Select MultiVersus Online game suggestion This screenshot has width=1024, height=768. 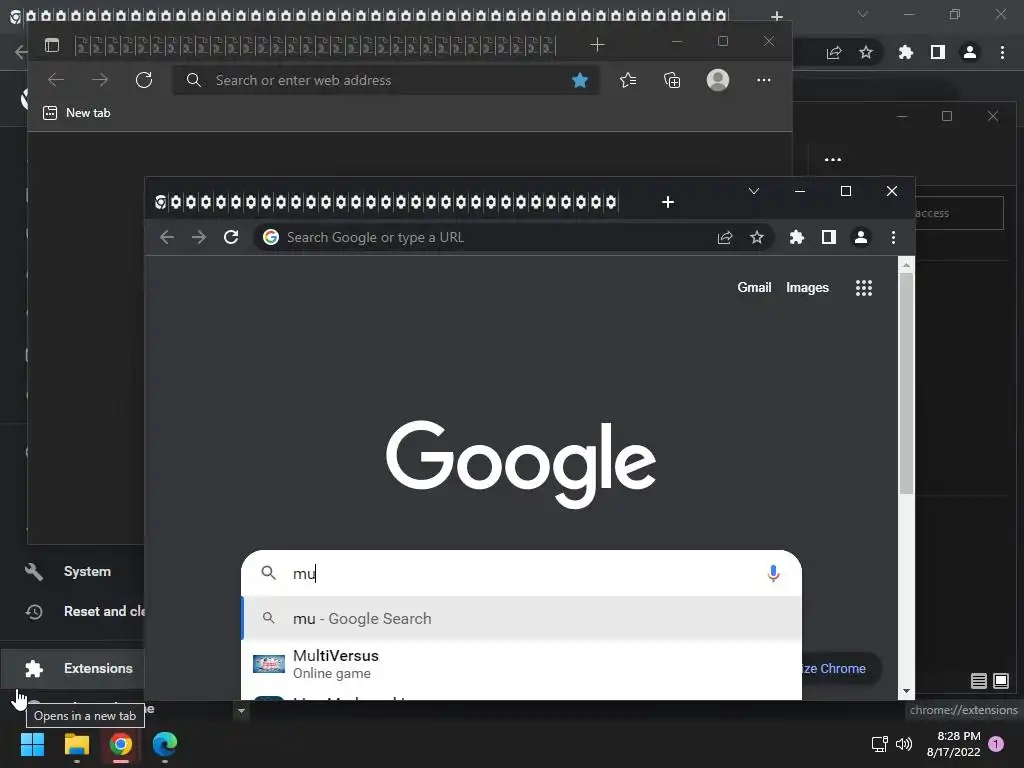pyautogui.click(x=521, y=664)
